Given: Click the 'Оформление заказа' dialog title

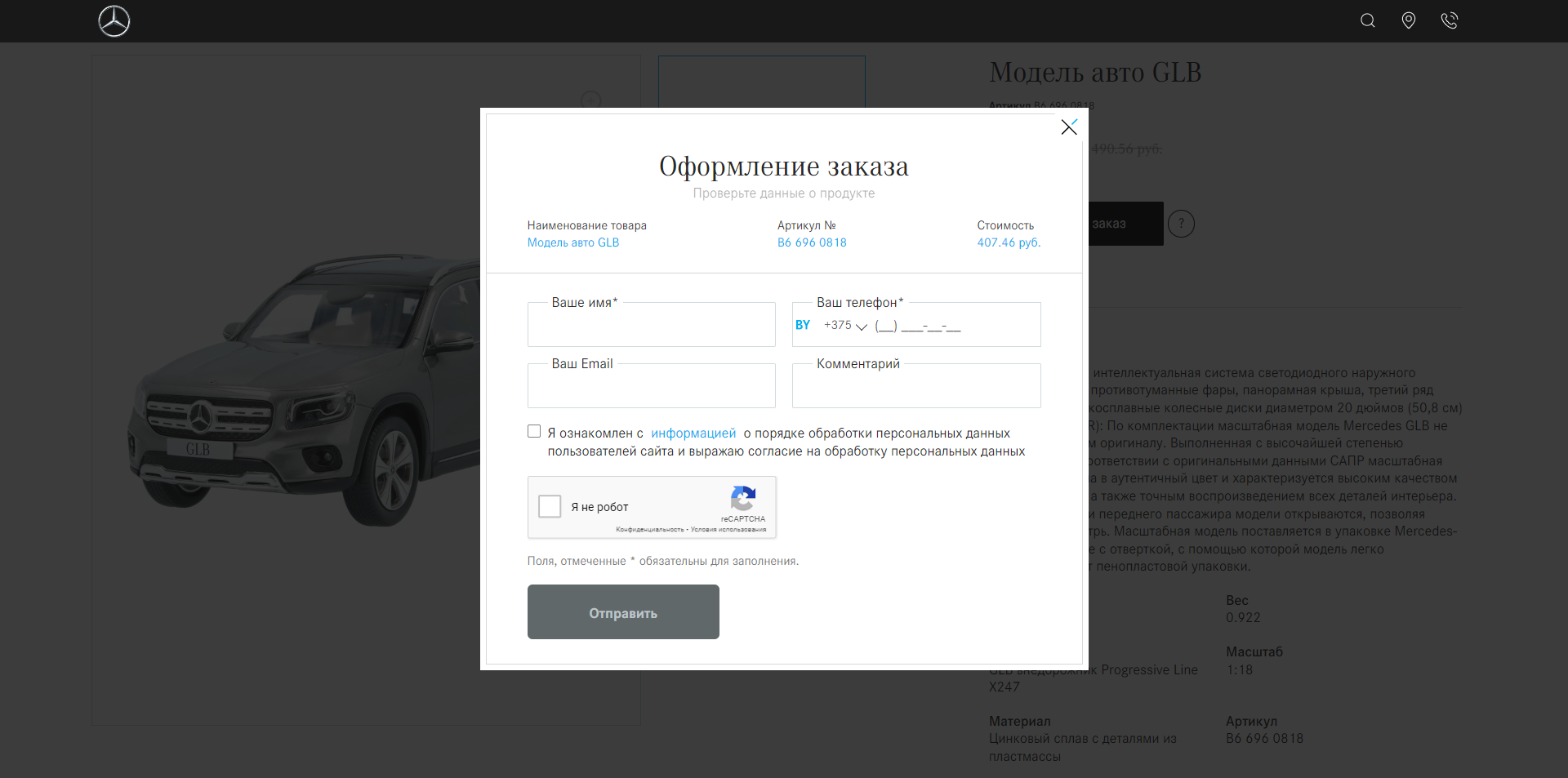Looking at the screenshot, I should pyautogui.click(x=784, y=167).
